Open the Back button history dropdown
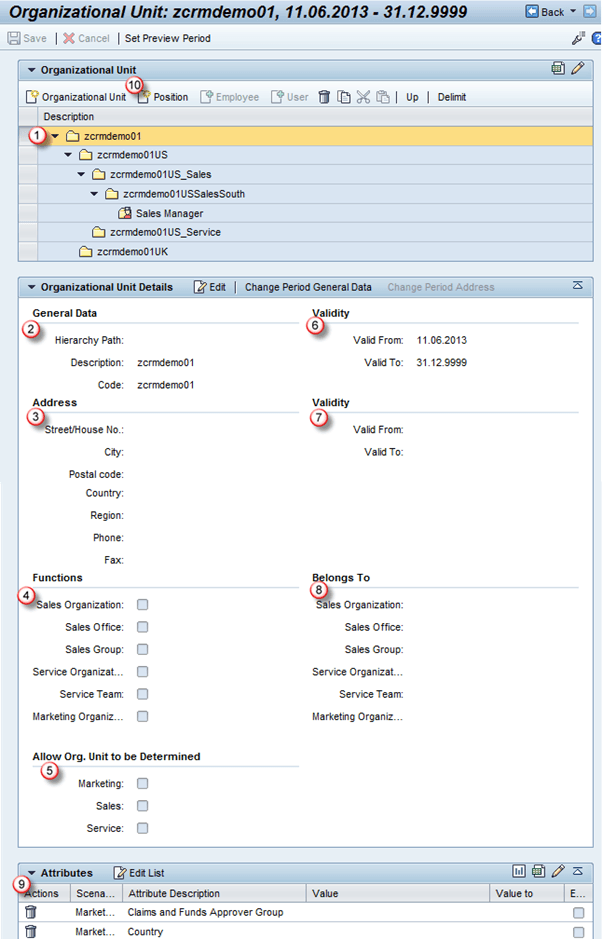The width and height of the screenshot is (602, 939). (x=573, y=11)
